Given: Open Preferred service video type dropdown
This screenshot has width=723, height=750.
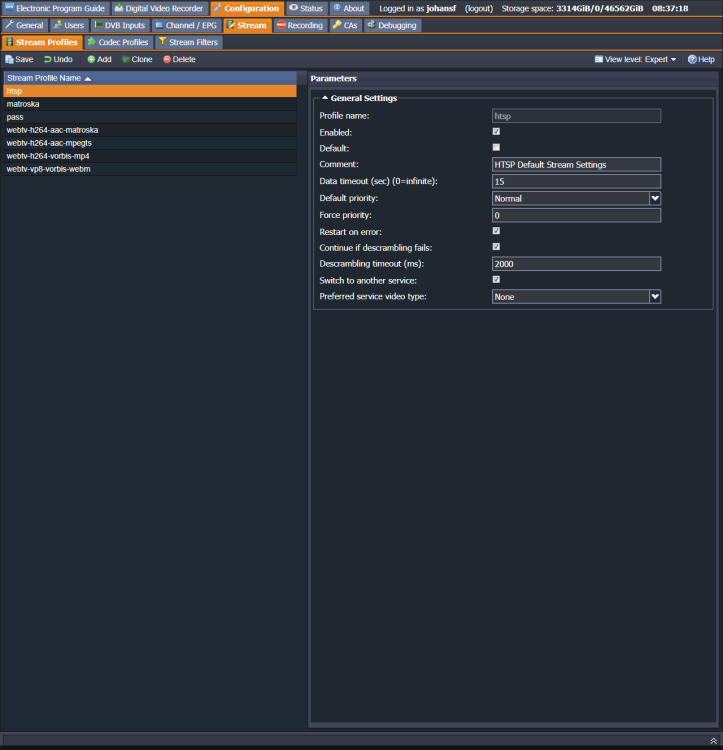Looking at the screenshot, I should (x=655, y=297).
